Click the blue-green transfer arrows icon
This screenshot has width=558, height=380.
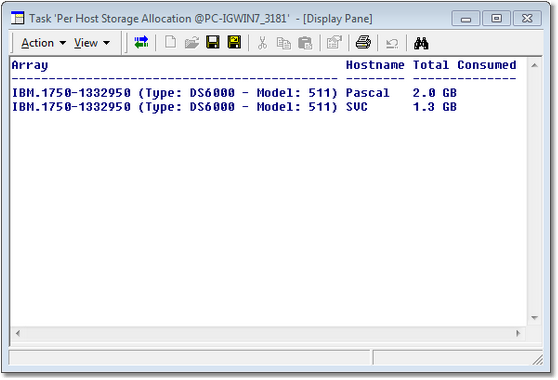tap(141, 43)
